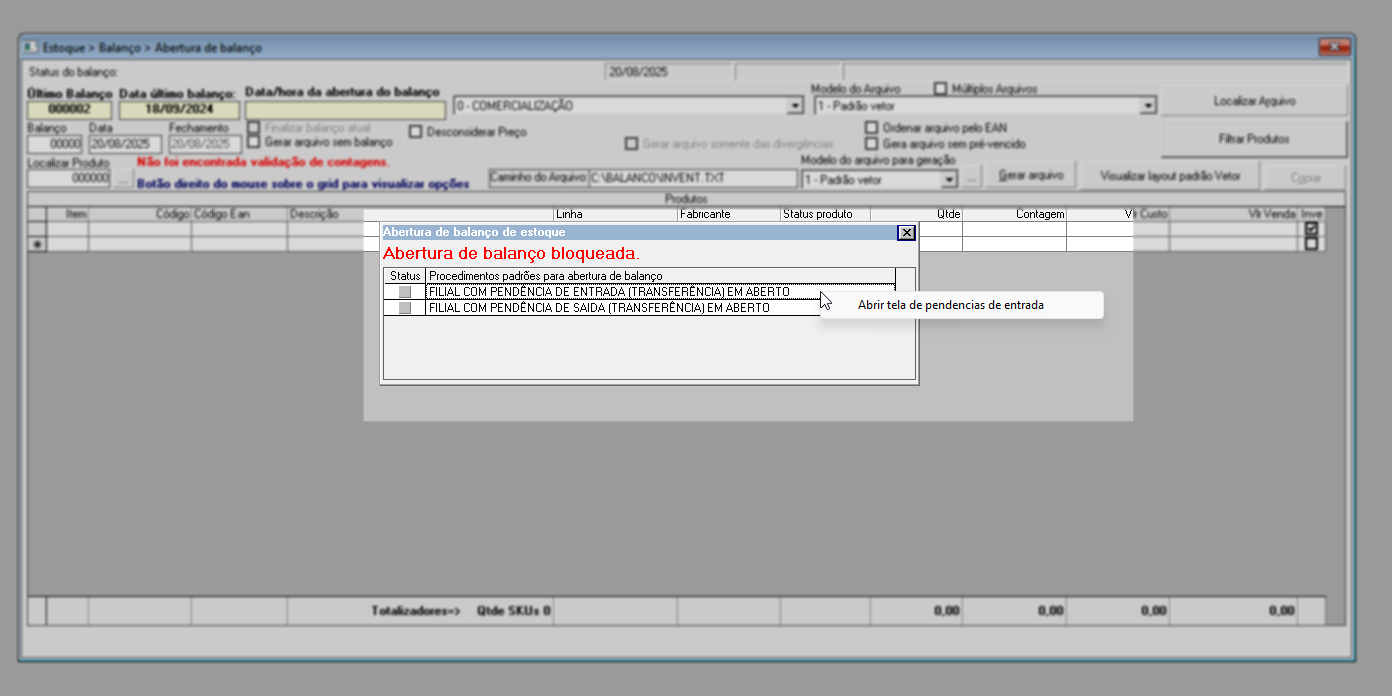Enable 'Gera arquivo sem pré-vencido' option
The width and height of the screenshot is (1392, 696).
coord(871,144)
